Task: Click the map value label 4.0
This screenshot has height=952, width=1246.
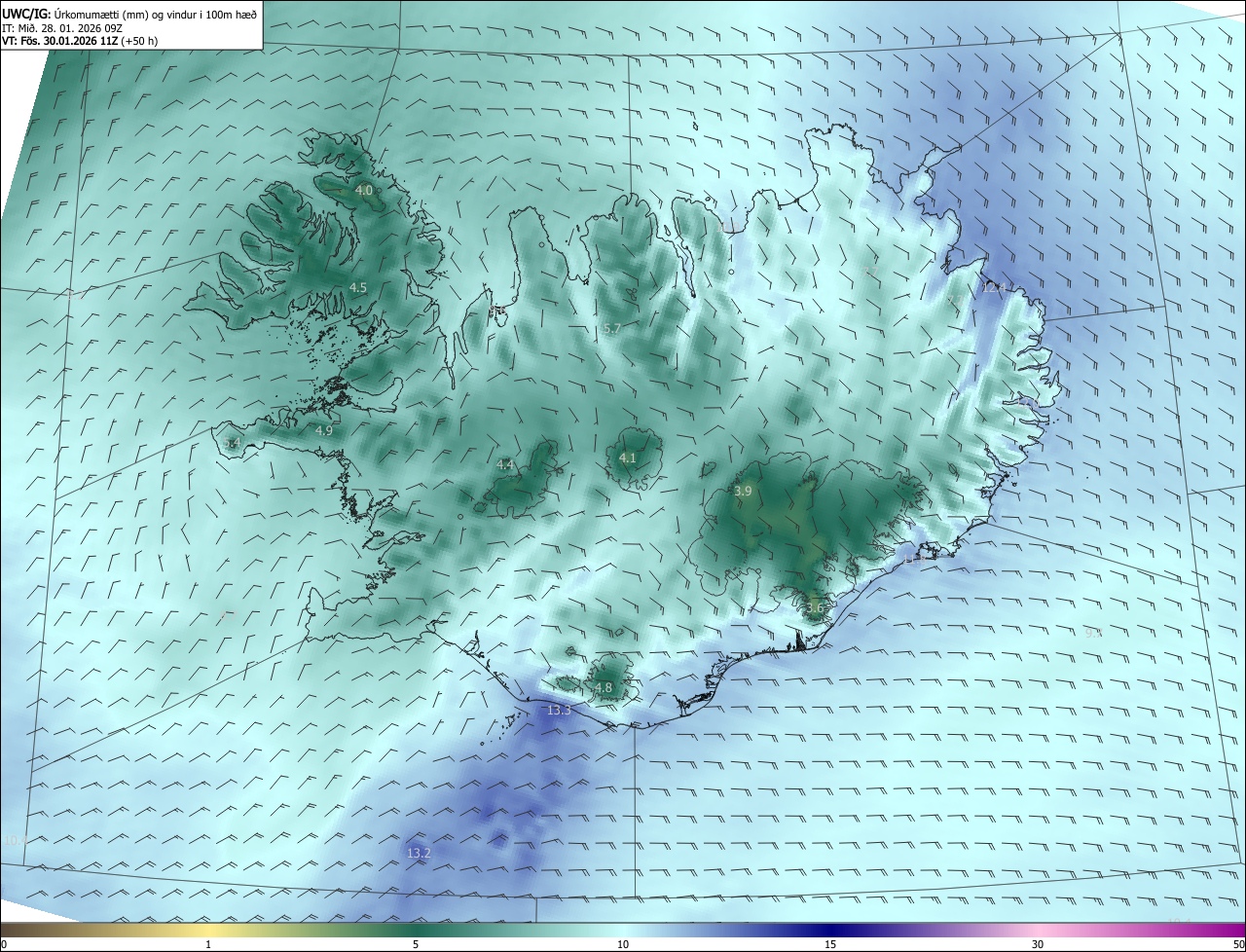Action: 364,190
